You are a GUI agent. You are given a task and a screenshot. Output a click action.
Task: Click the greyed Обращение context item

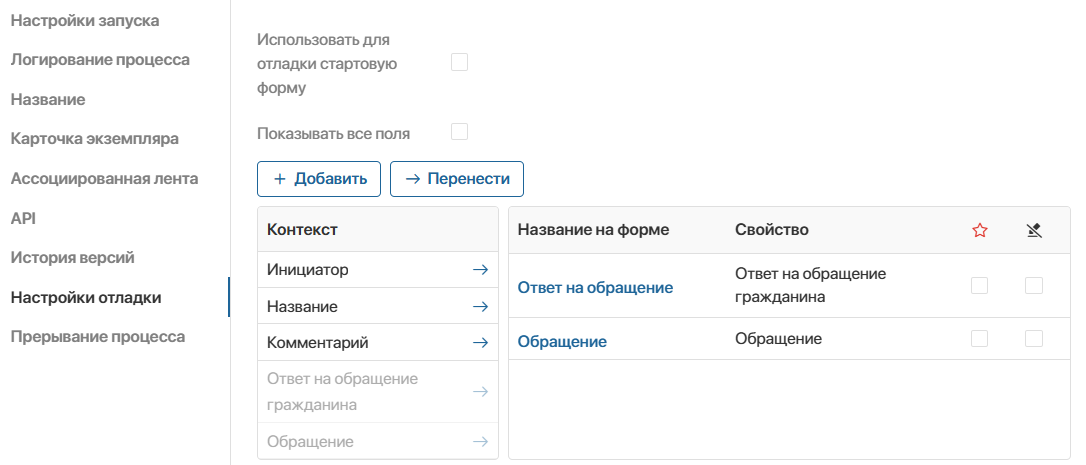[377, 441]
